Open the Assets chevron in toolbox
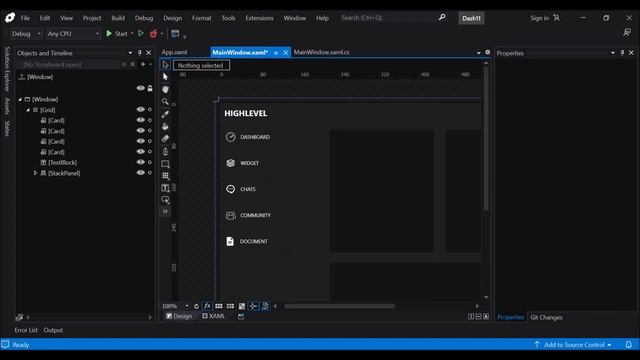The width and height of the screenshot is (640, 360). point(165,211)
